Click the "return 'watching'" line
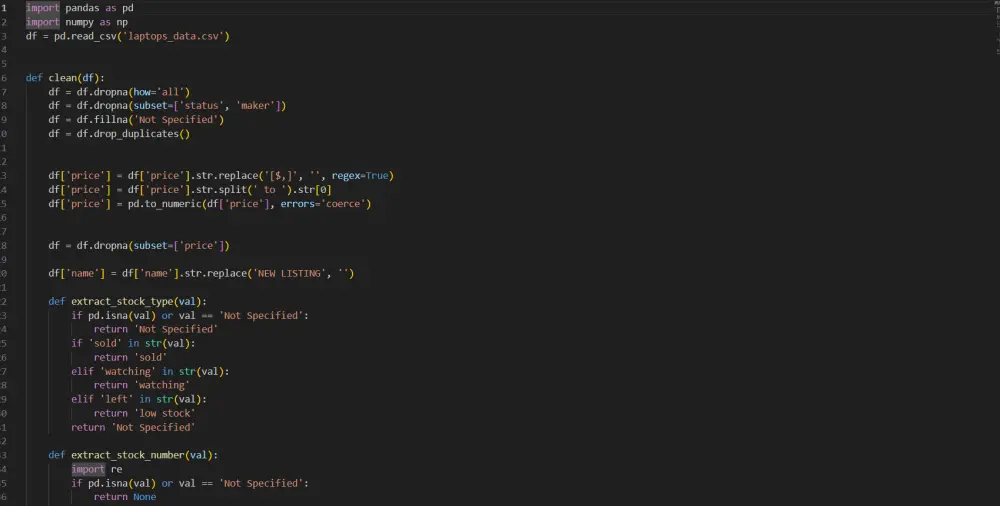1000x506 pixels. click(142, 385)
